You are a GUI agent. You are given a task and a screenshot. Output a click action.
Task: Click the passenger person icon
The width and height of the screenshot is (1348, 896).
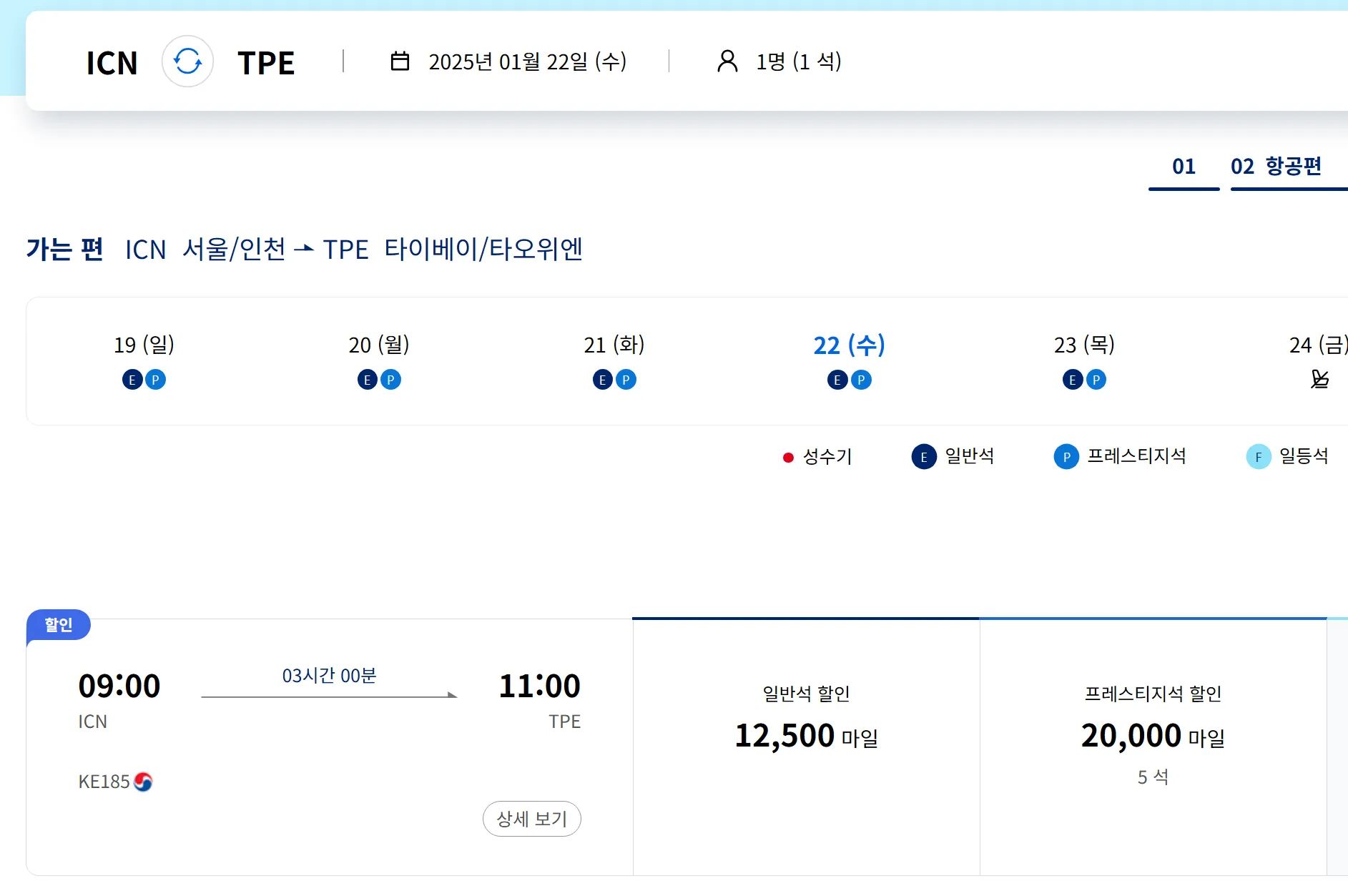click(x=727, y=61)
